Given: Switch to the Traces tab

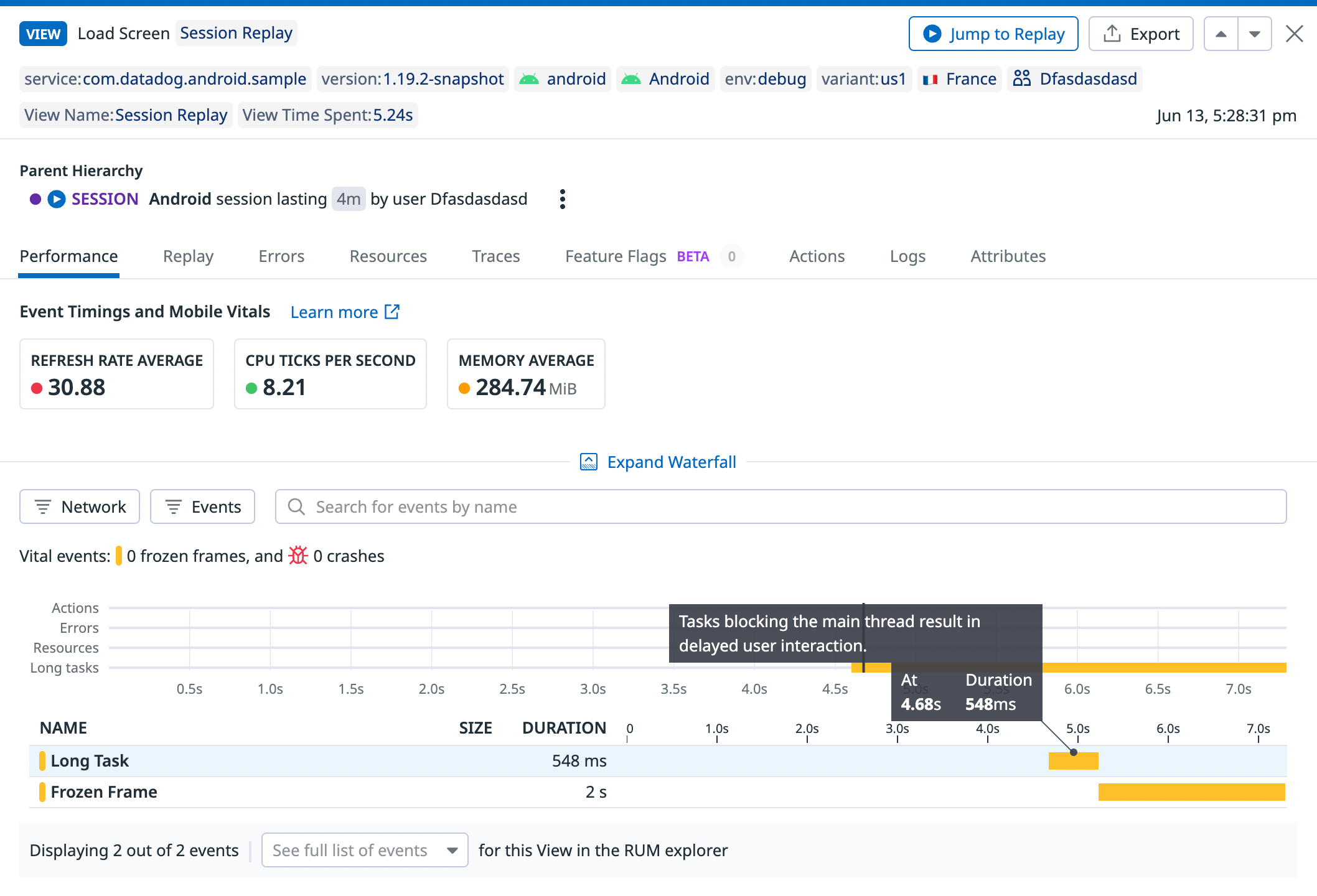Looking at the screenshot, I should click(x=495, y=256).
